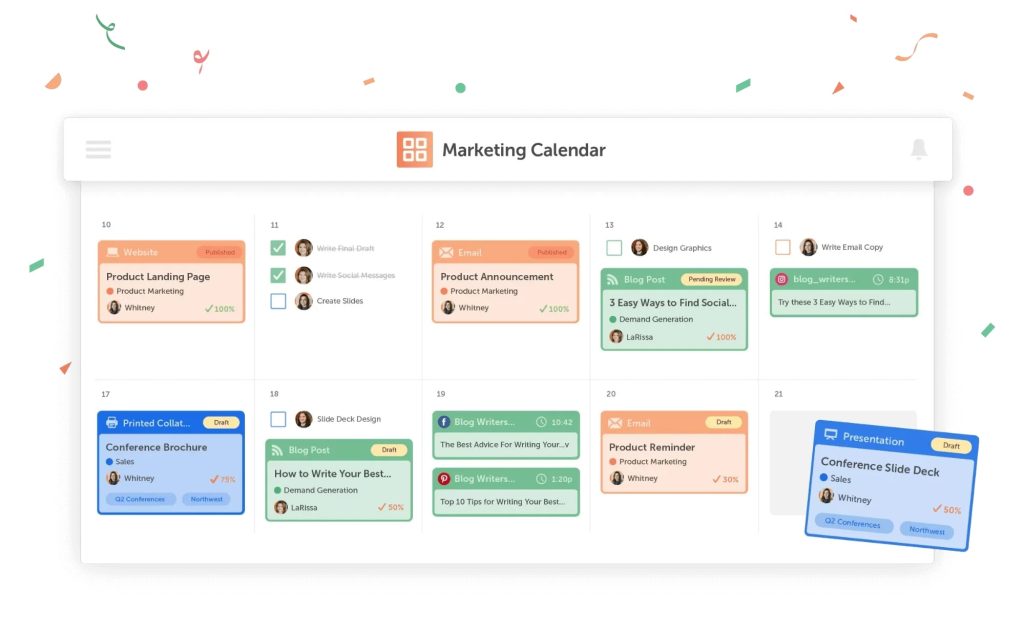
Task: Tick the Write Email Copy checkbox
Action: (783, 247)
